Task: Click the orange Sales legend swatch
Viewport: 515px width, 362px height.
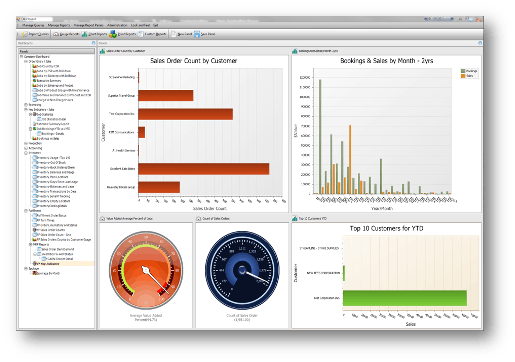Action: pyautogui.click(x=463, y=76)
